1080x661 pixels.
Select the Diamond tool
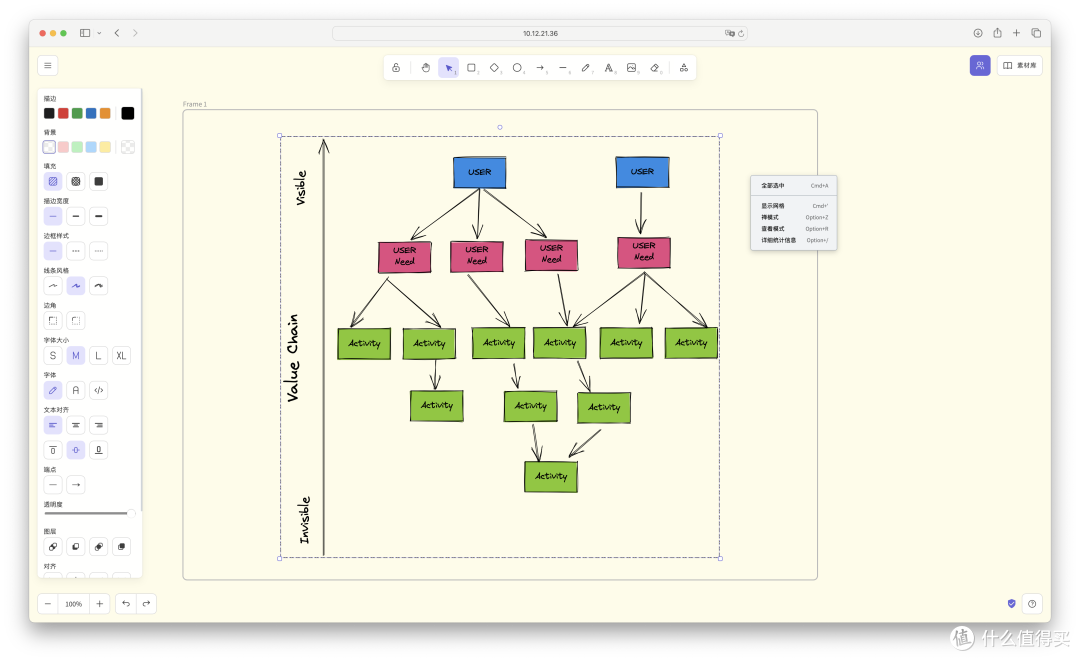pos(495,67)
